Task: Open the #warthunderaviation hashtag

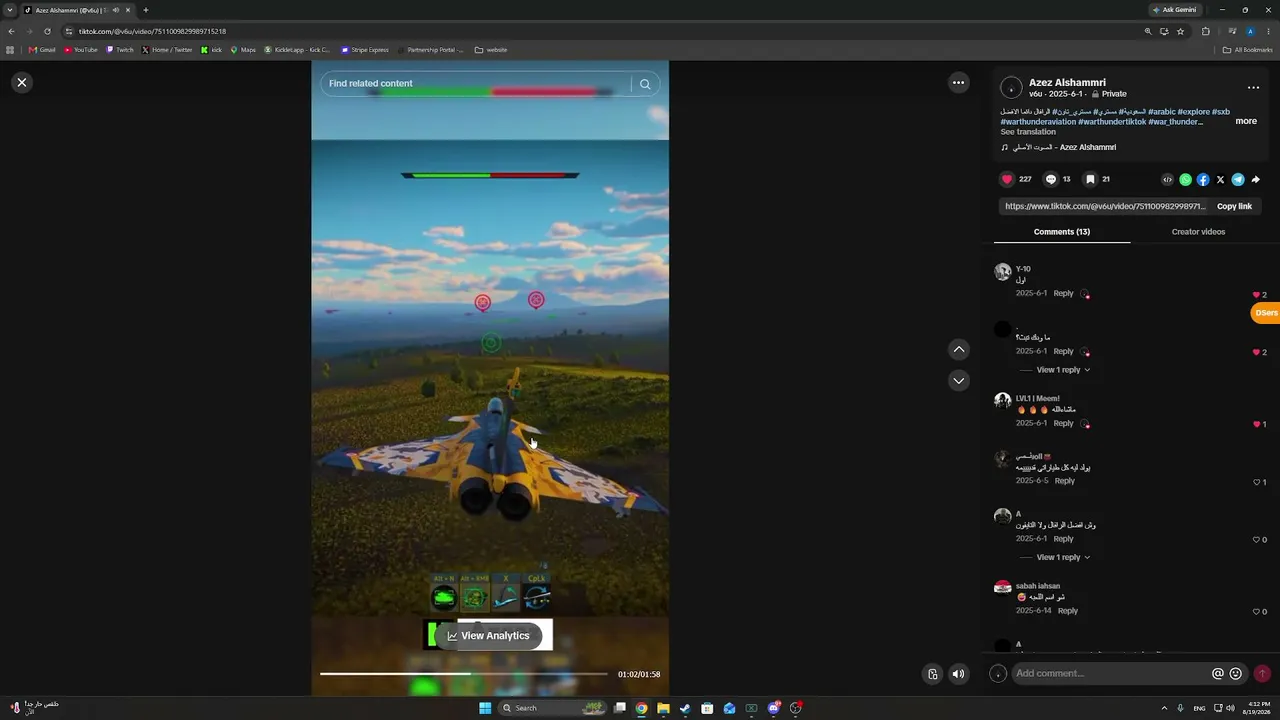Action: click(1038, 122)
